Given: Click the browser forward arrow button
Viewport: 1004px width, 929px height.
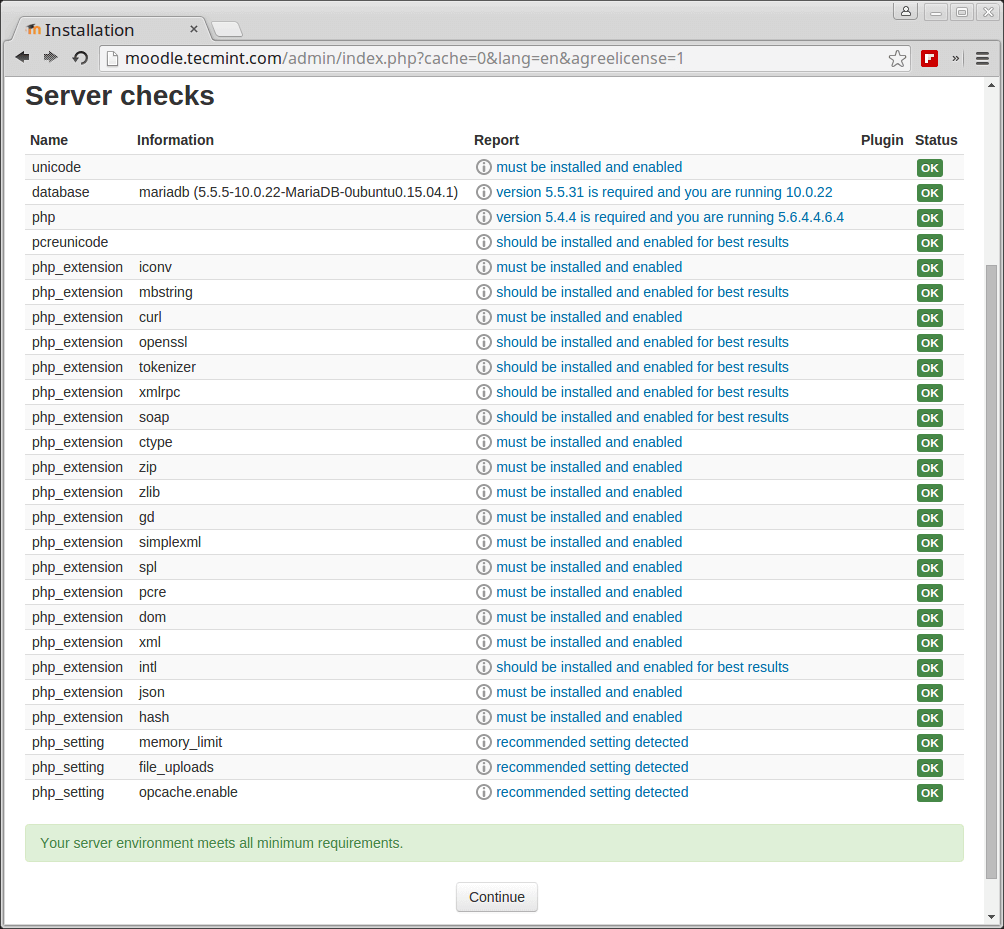Looking at the screenshot, I should click(x=51, y=58).
